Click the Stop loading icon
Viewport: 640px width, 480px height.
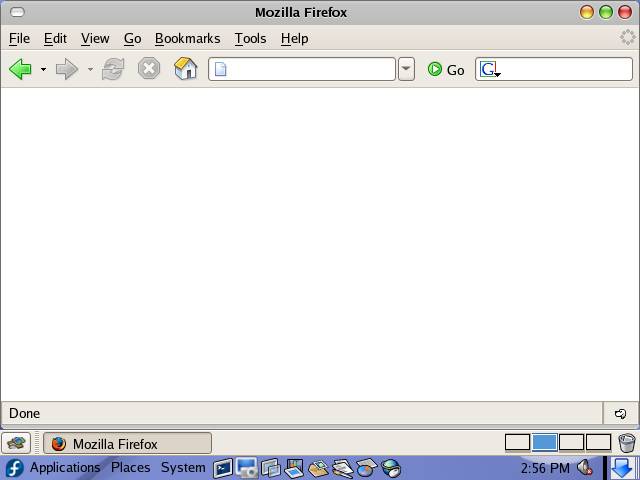click(149, 69)
